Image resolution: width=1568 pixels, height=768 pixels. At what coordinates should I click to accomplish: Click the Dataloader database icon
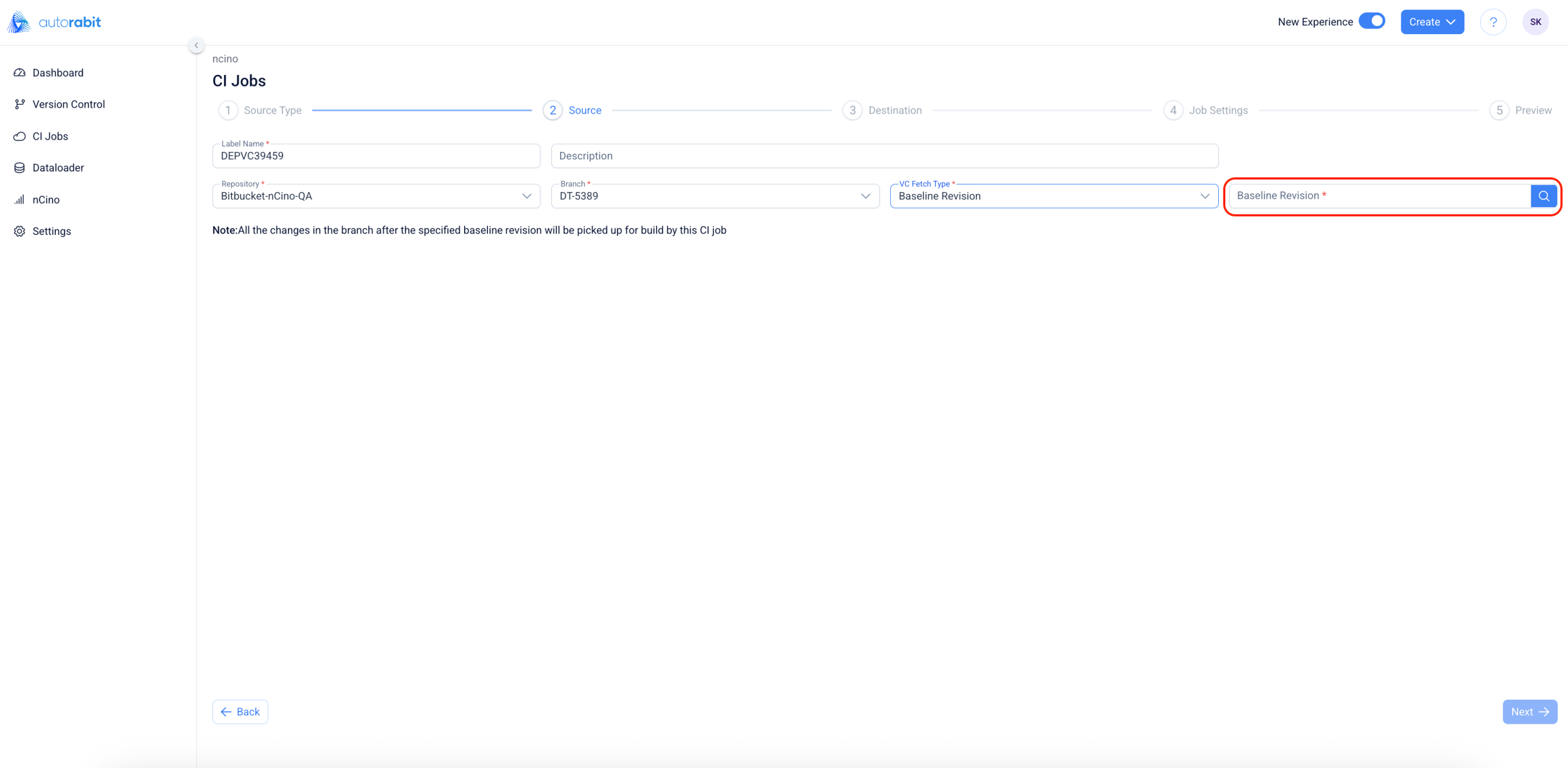(x=20, y=167)
